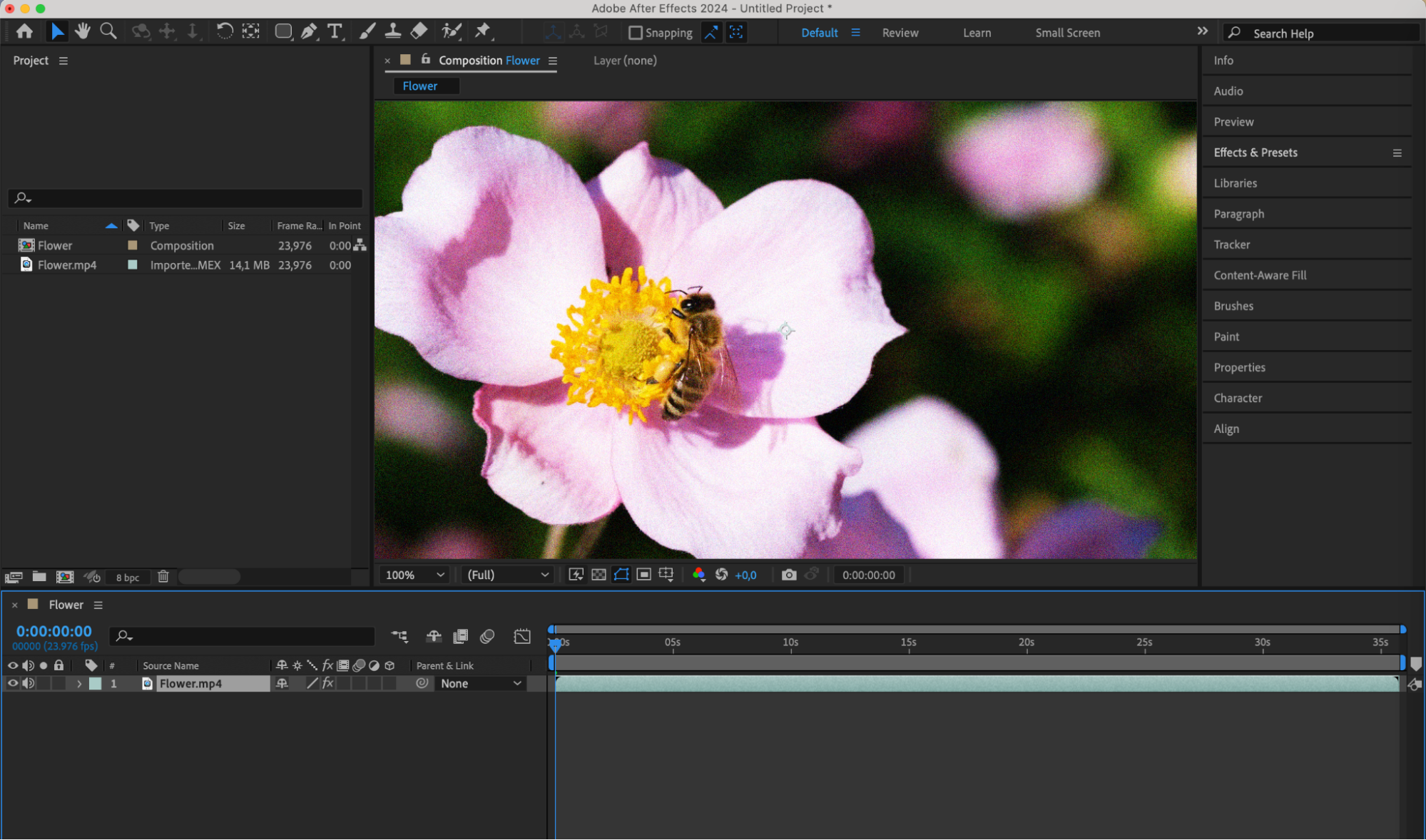This screenshot has height=840, width=1426.
Task: Select the Zoom magnifier tool
Action: (108, 31)
